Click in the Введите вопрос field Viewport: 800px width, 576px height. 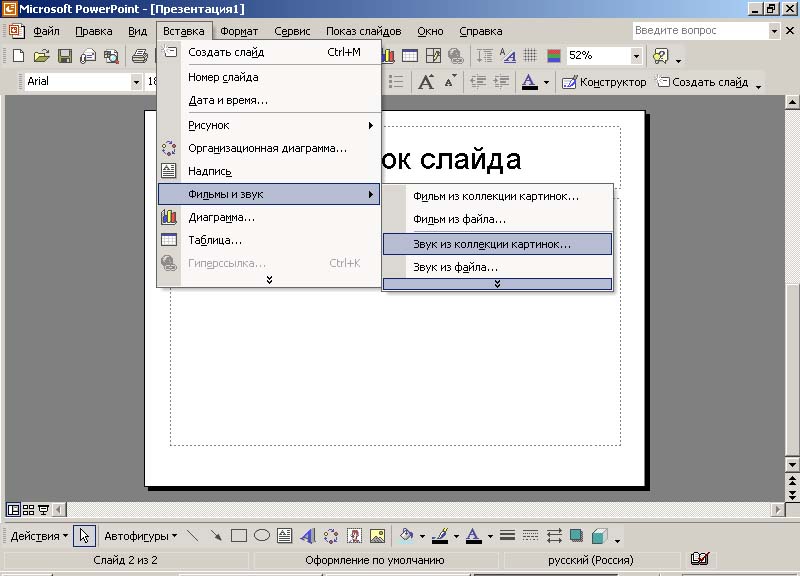click(x=701, y=31)
